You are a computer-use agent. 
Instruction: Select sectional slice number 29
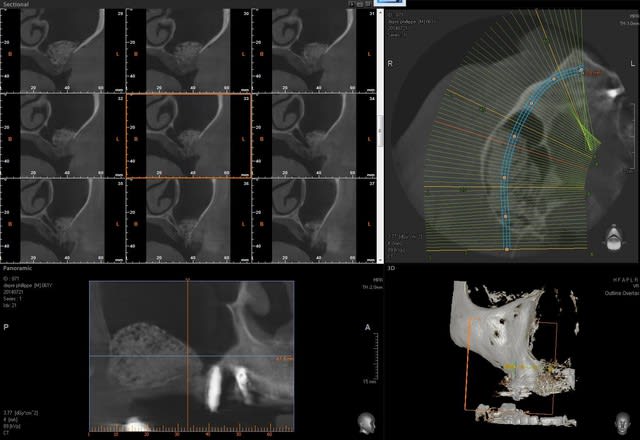[63, 50]
